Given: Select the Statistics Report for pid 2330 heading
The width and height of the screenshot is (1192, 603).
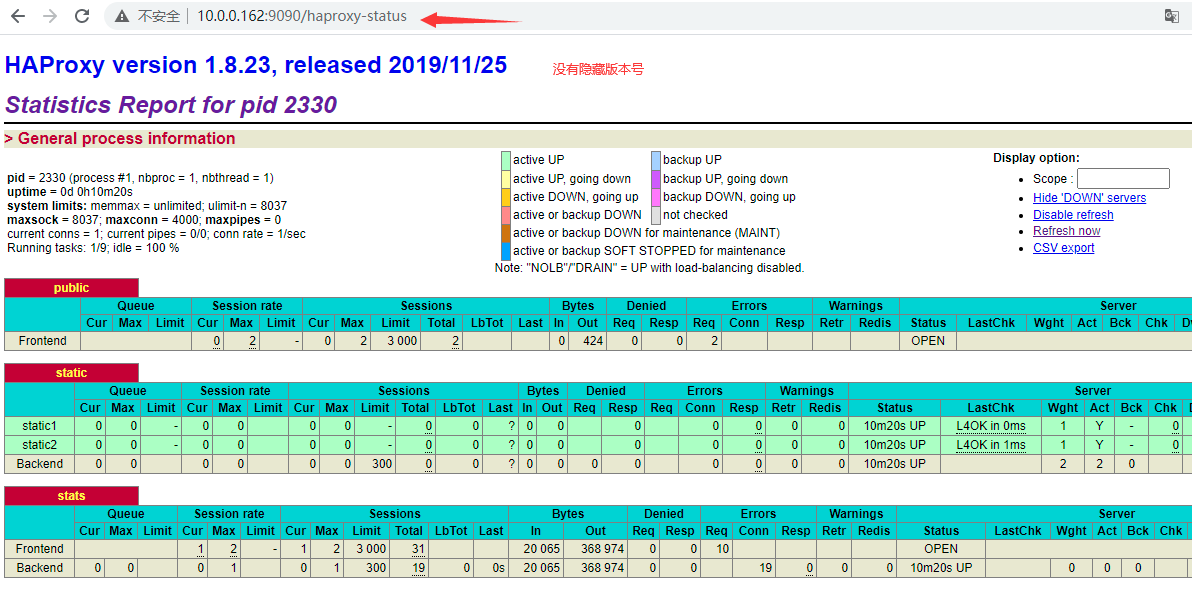Looking at the screenshot, I should 170,105.
